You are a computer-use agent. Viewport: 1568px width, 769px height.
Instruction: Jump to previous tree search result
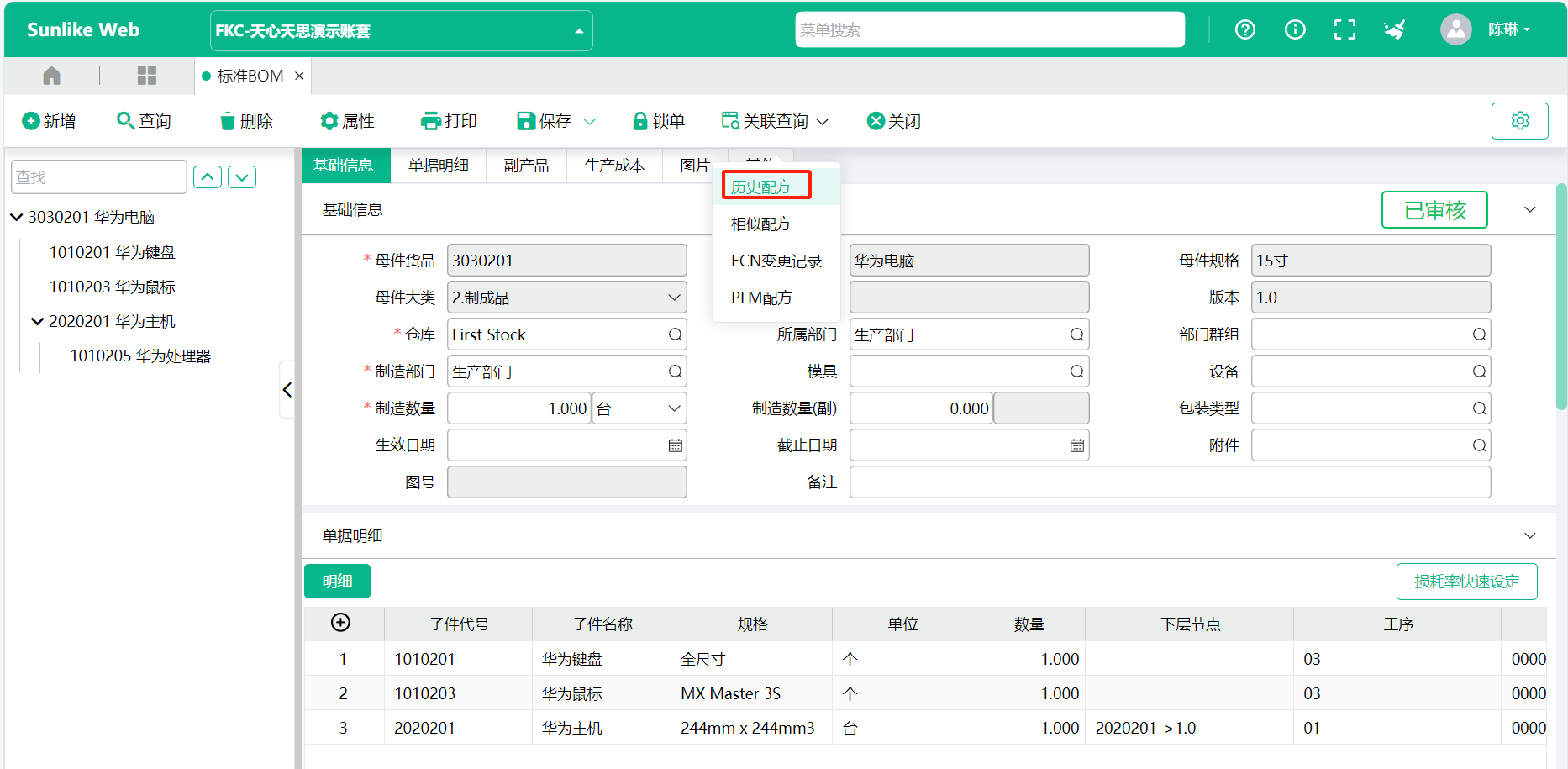click(208, 176)
